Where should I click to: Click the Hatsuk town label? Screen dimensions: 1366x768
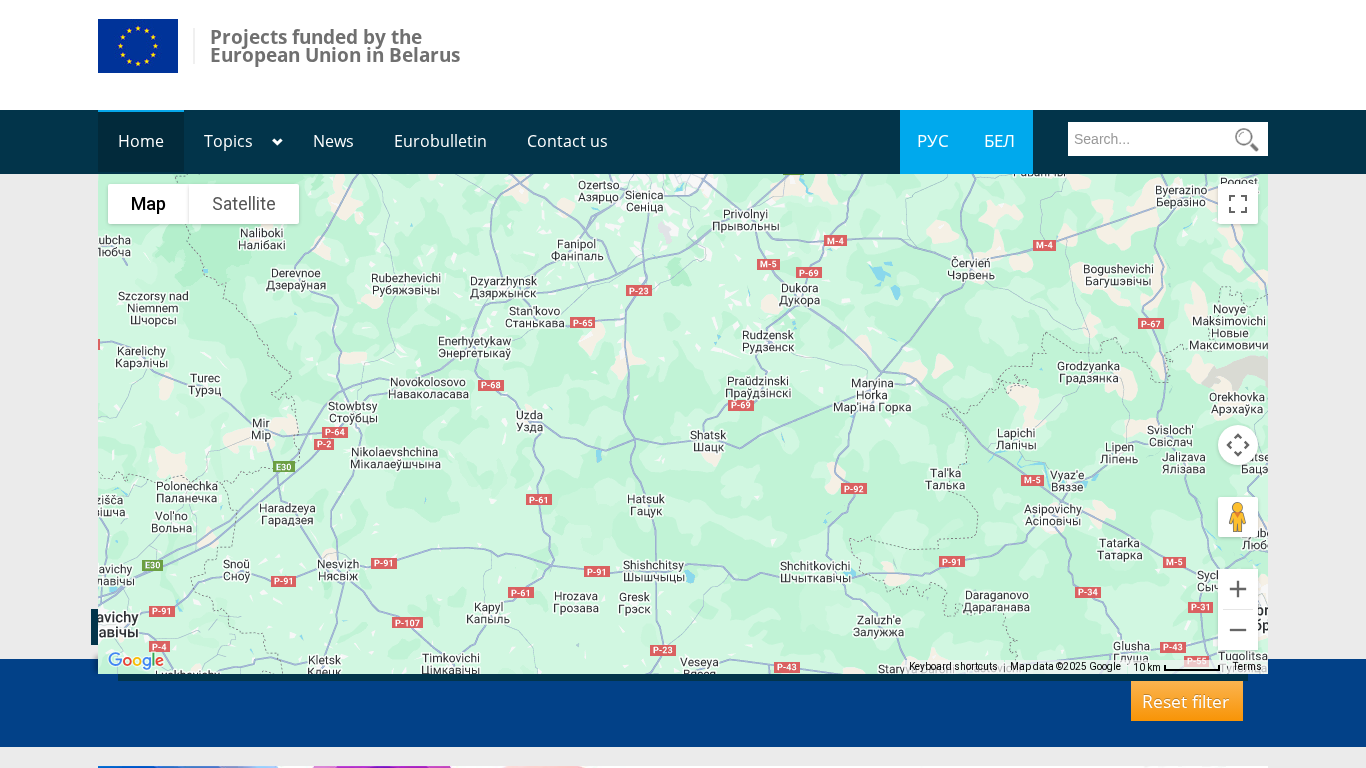(x=646, y=505)
